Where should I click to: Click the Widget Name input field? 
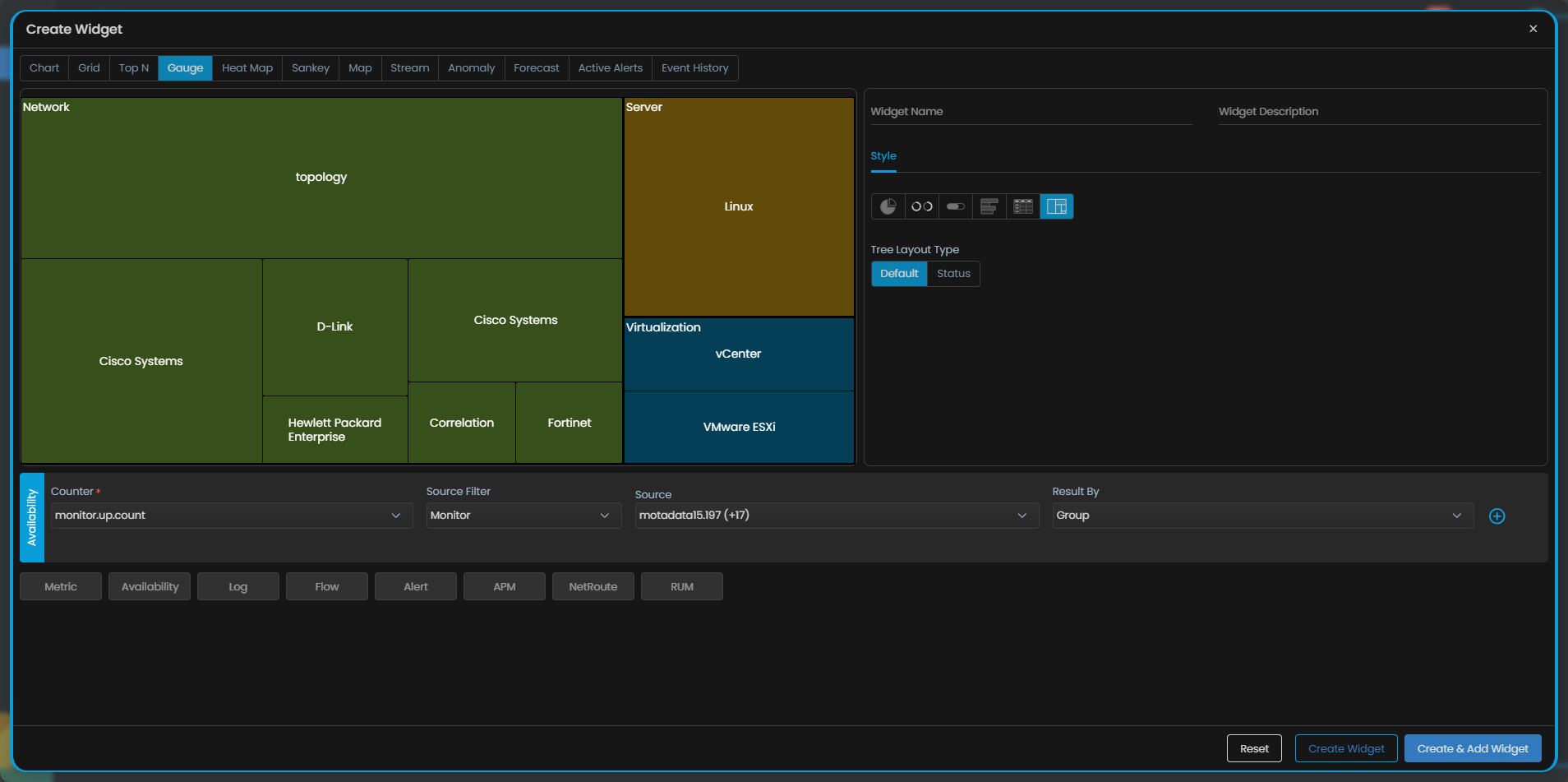1031,112
